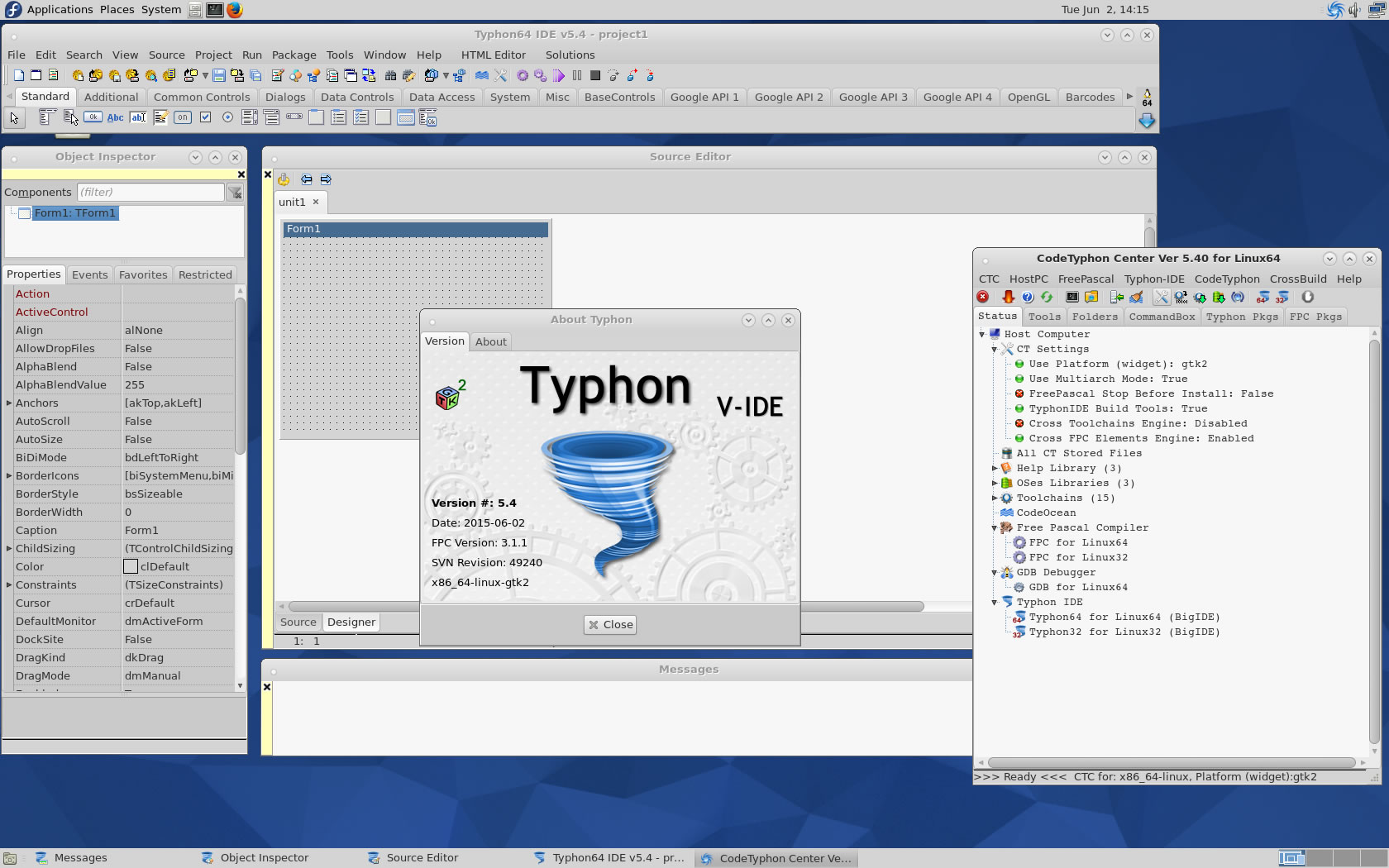Close the unit1 editor tab with its x
Viewport: 1389px width, 868px height.
316,202
